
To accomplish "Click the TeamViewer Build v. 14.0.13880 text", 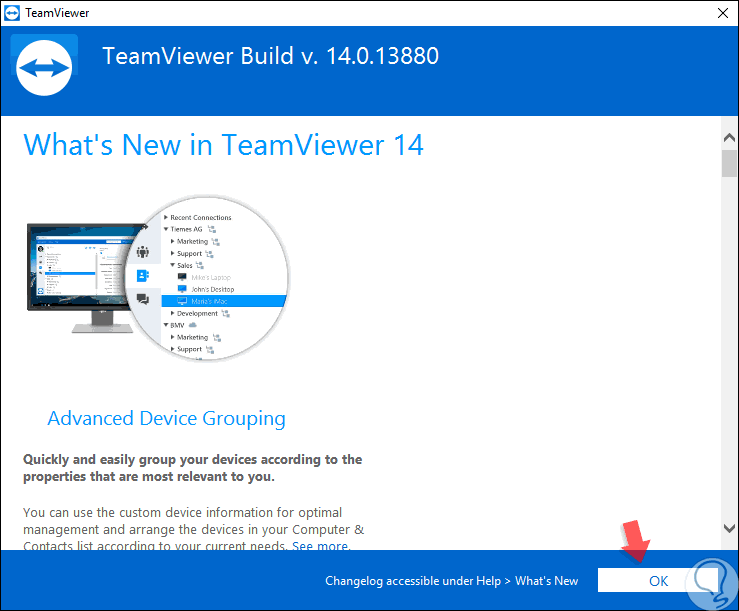I will point(271,56).
